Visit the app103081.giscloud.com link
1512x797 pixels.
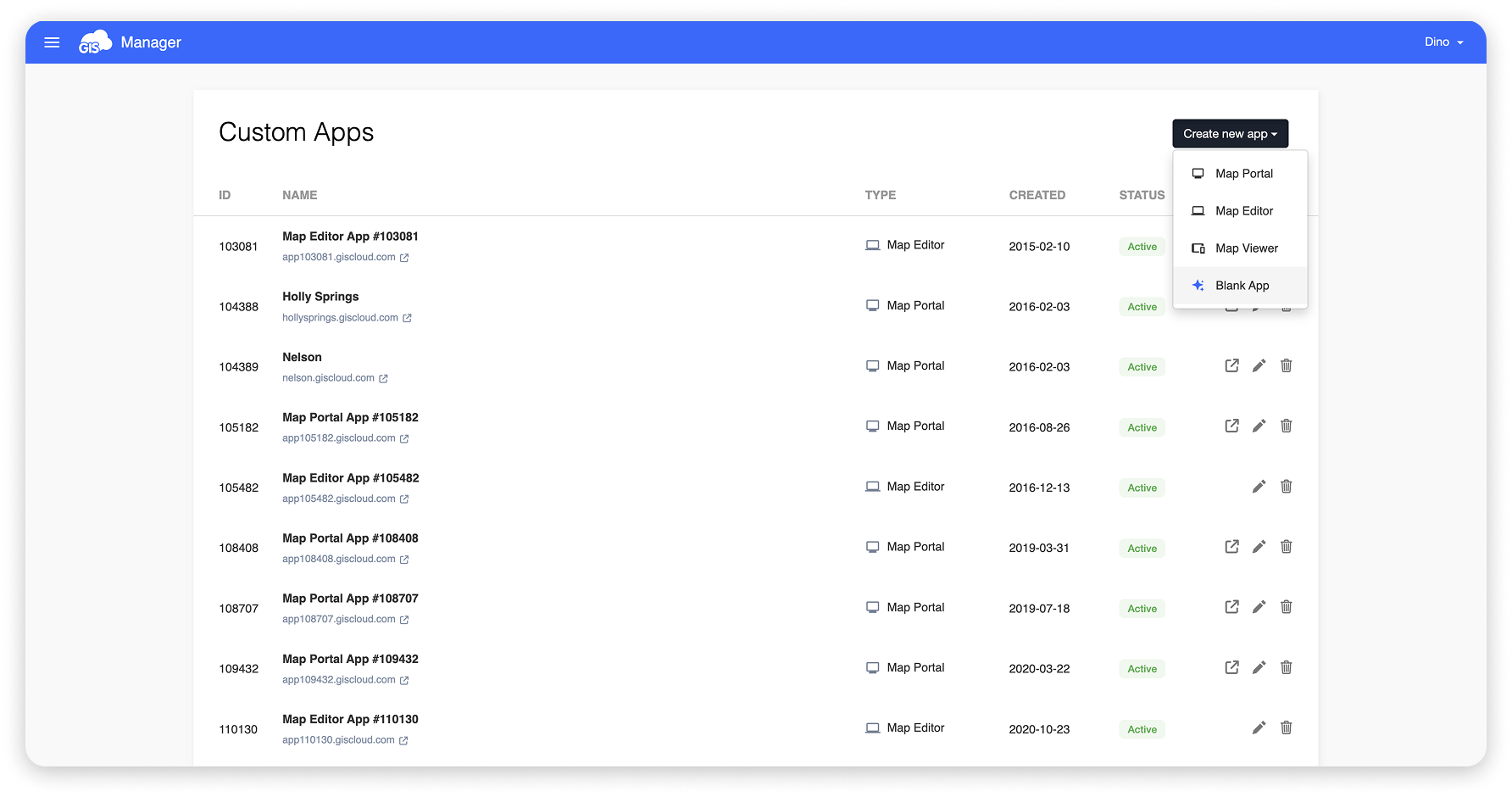pos(346,257)
